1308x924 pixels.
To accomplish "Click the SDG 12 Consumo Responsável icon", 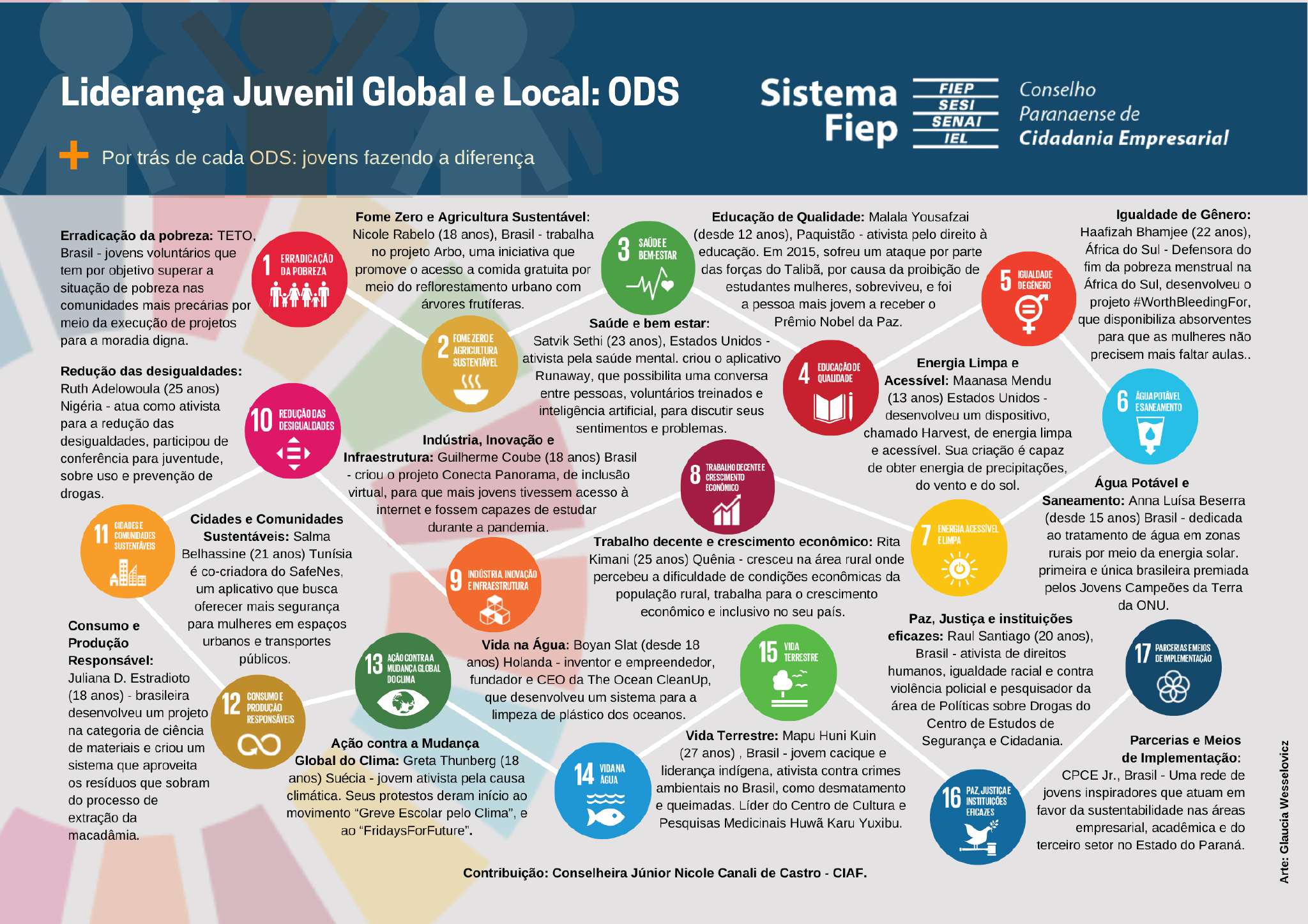I will pyautogui.click(x=258, y=722).
